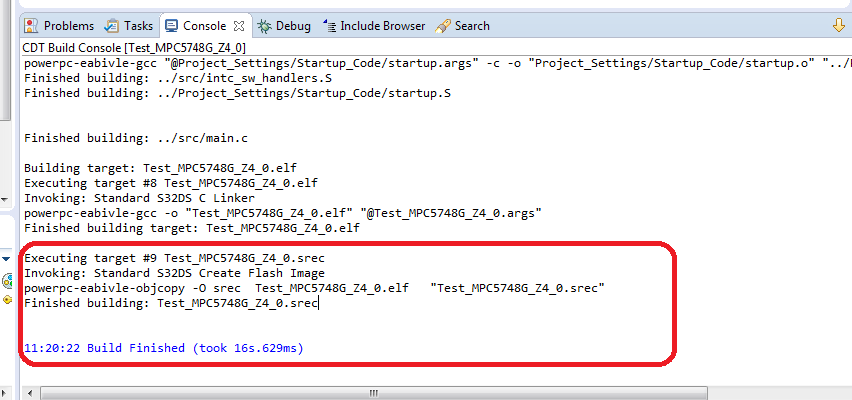Click the CDT Build Console title text

coord(134,47)
